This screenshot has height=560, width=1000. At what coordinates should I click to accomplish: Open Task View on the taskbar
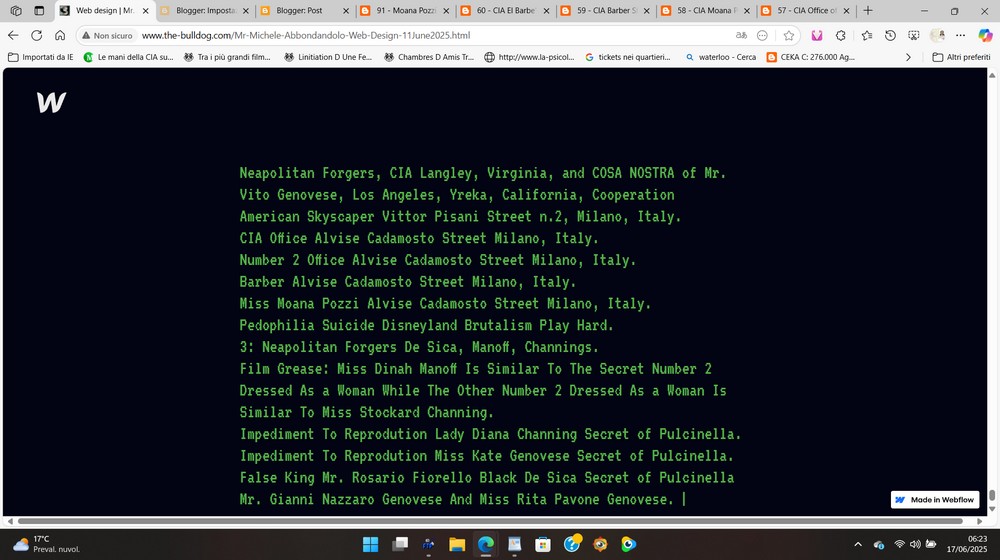click(x=400, y=544)
